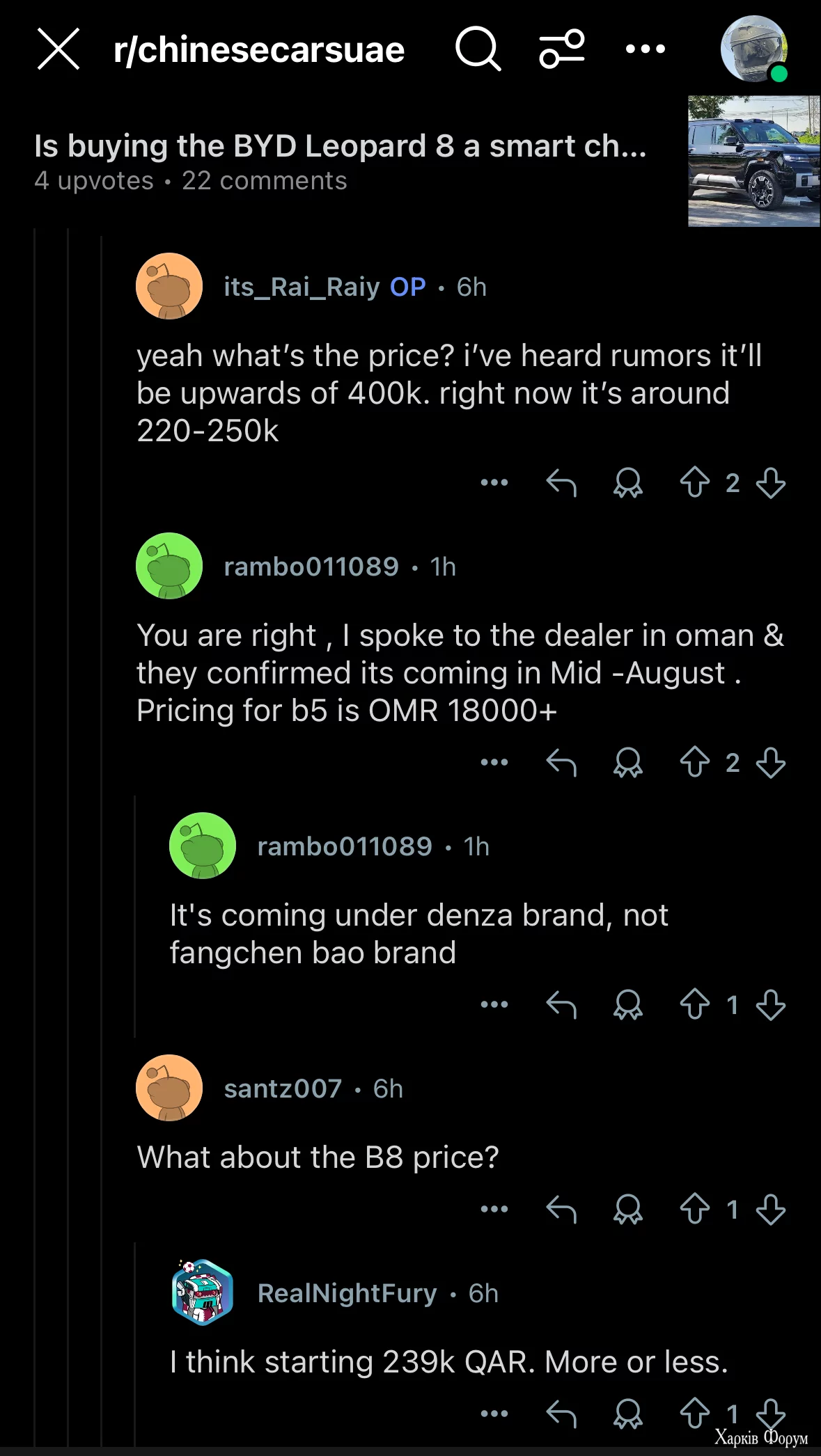Reply to its_Rai_Raiy's price rumor comment

[561, 482]
